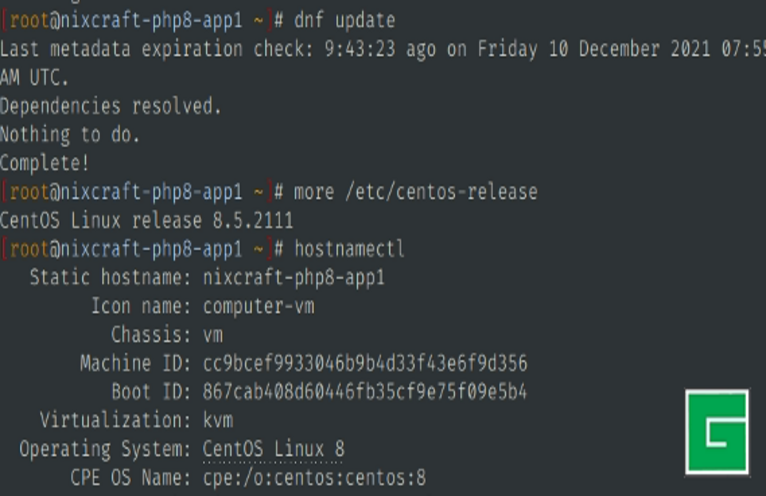The height and width of the screenshot is (496, 766).
Task: Click the Virtualization value kvm
Action: click(x=217, y=420)
